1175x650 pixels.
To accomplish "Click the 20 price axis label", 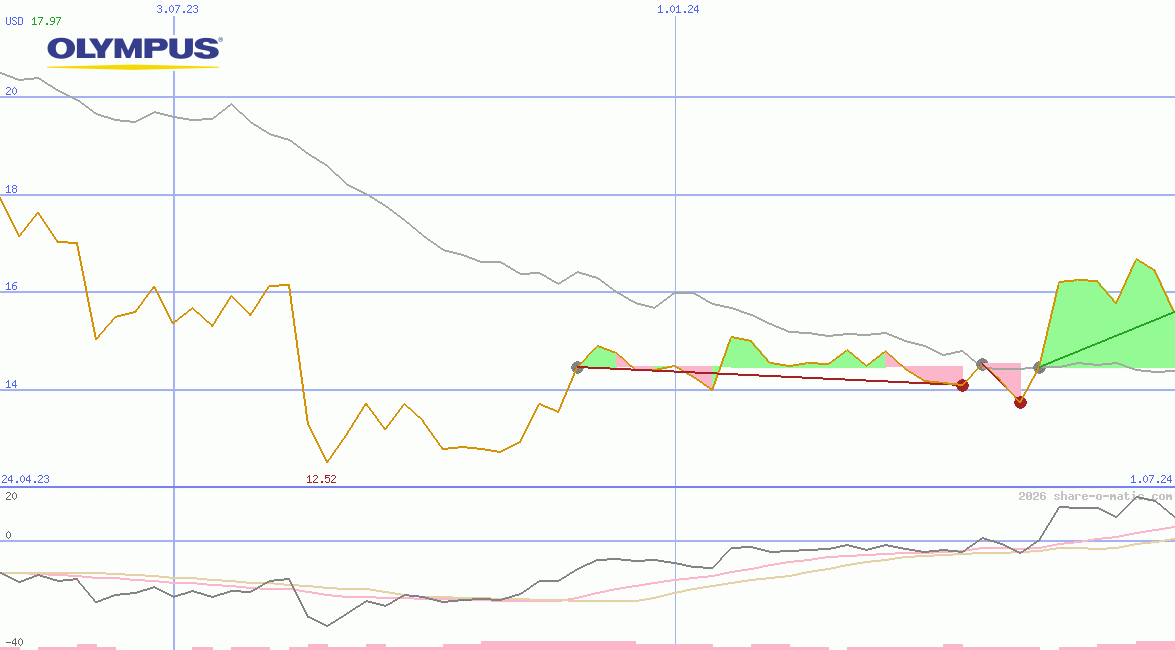I will [11, 91].
